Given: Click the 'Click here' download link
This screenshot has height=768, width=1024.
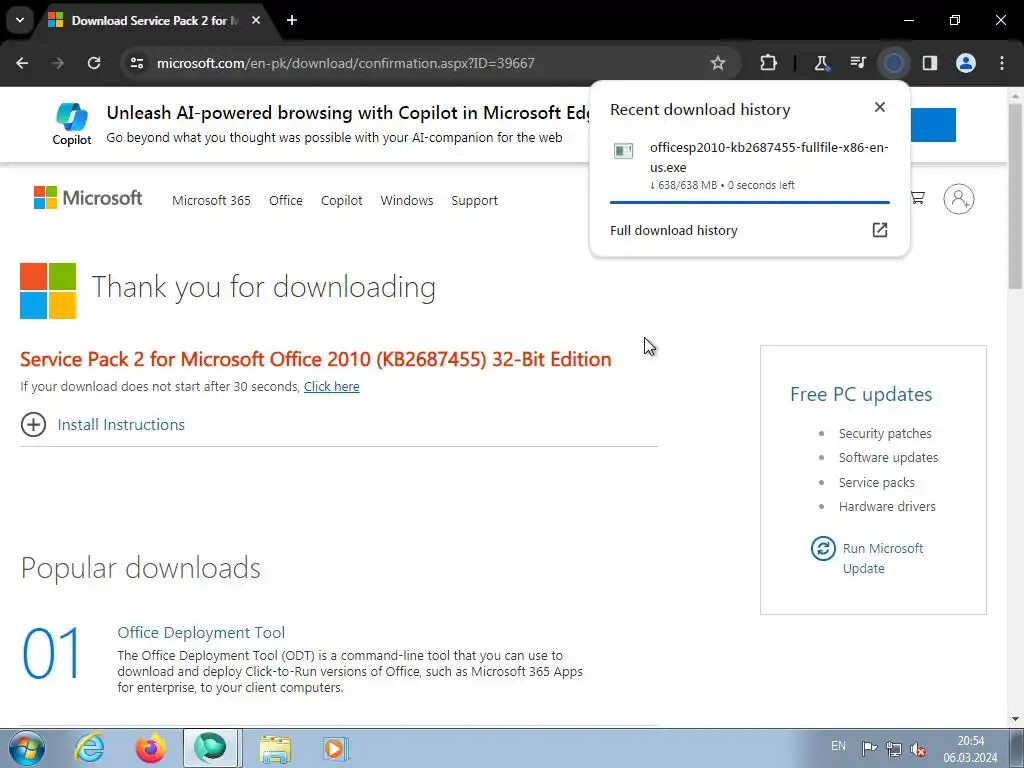Looking at the screenshot, I should tap(331, 387).
